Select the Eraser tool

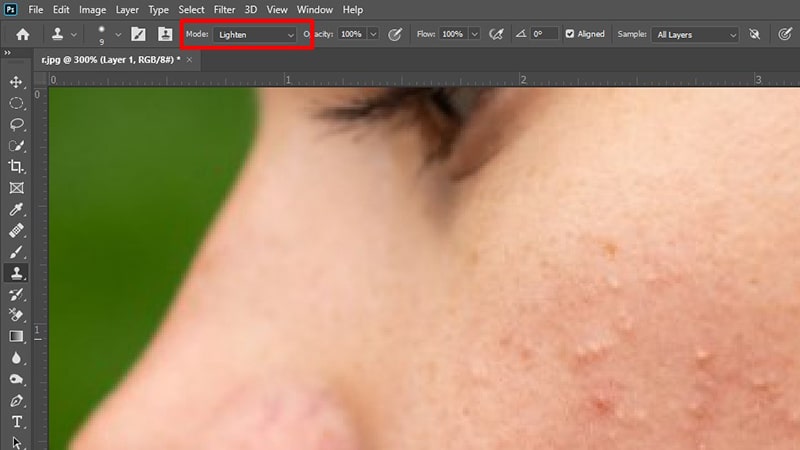click(16, 315)
